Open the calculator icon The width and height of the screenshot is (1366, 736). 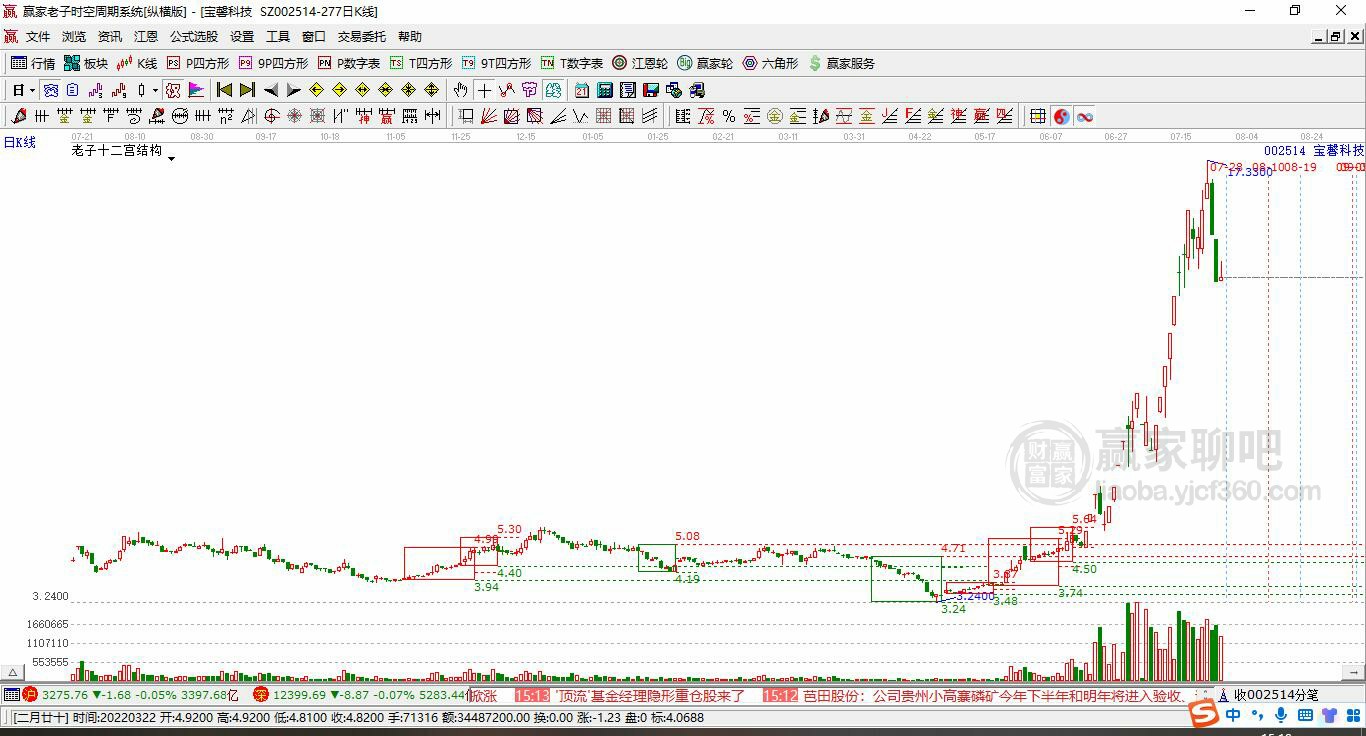click(x=604, y=90)
